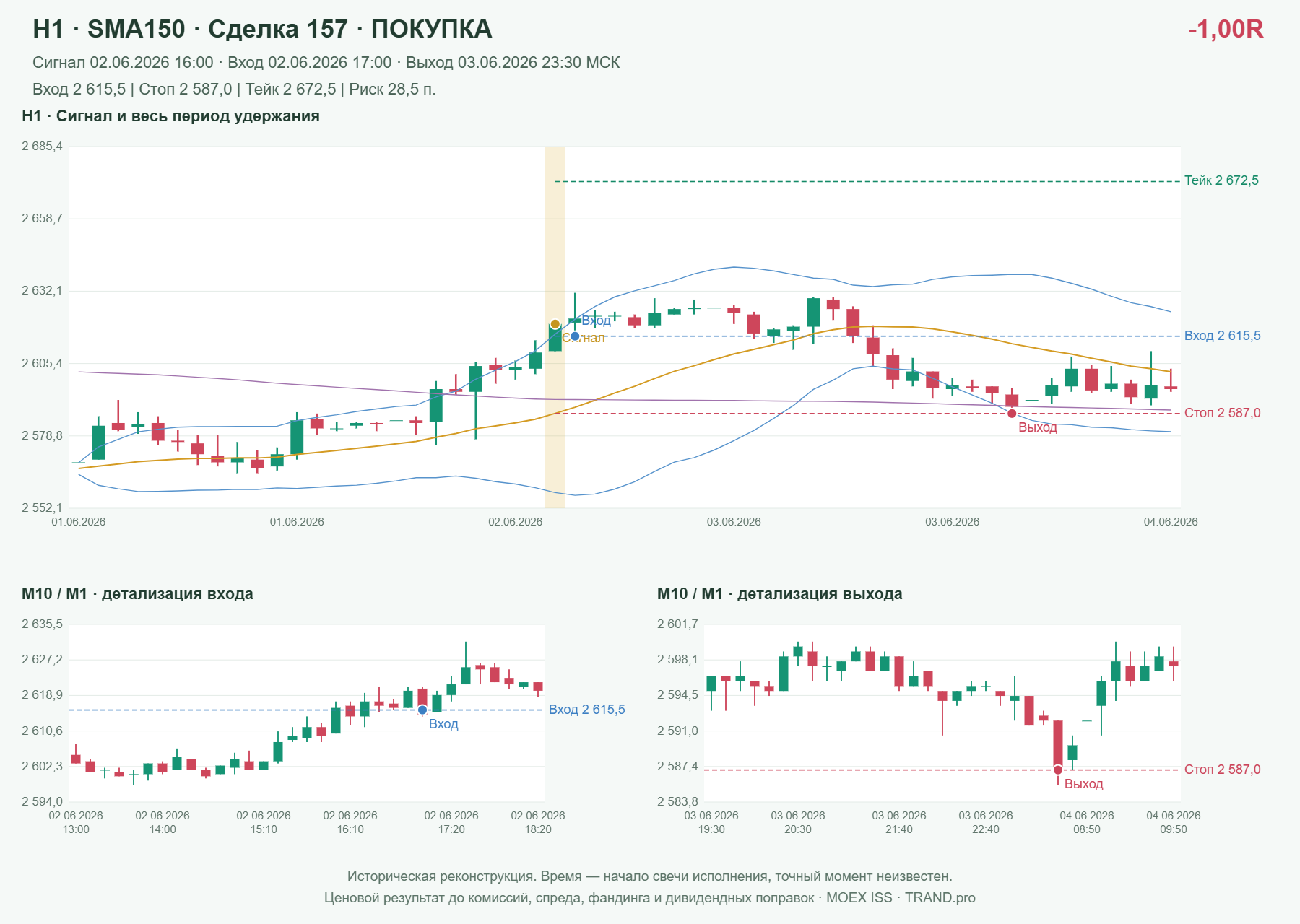Click the 'Выход' label in exit detail chart
Viewport: 1300px width, 924px height.
pos(1083,784)
